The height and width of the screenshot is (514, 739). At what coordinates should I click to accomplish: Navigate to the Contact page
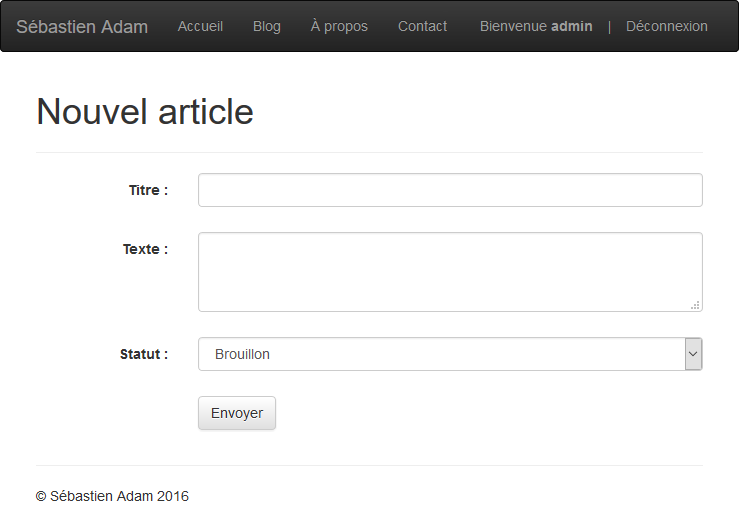pyautogui.click(x=422, y=27)
